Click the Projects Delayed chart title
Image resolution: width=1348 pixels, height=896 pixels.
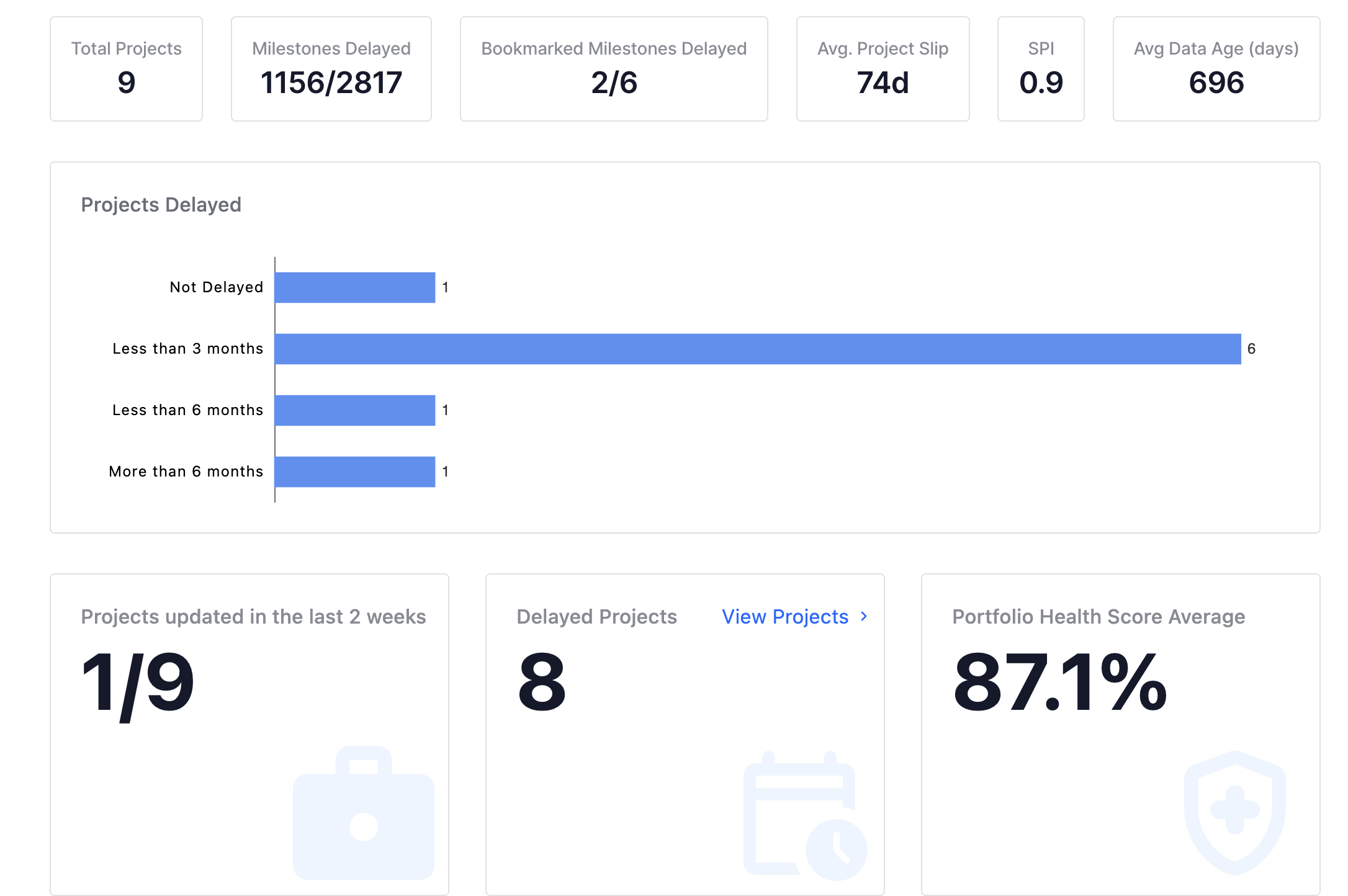(161, 205)
